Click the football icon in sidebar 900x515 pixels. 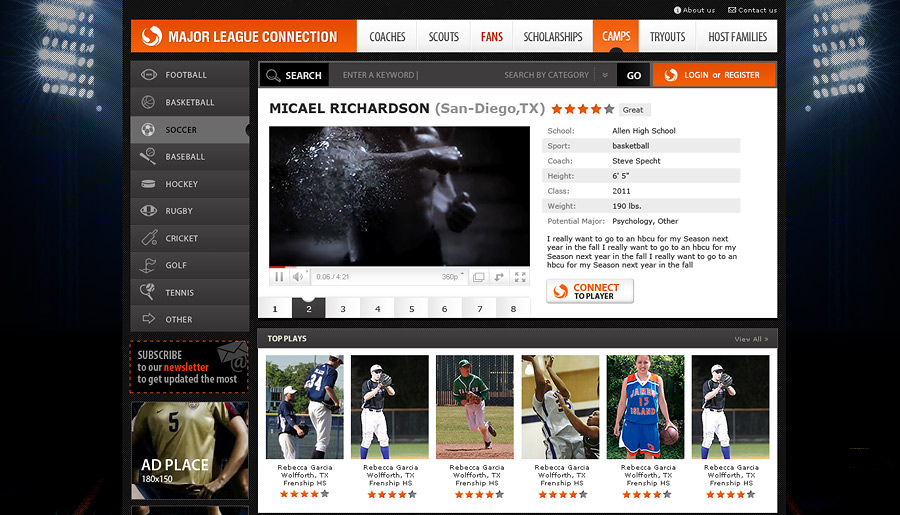[x=149, y=75]
